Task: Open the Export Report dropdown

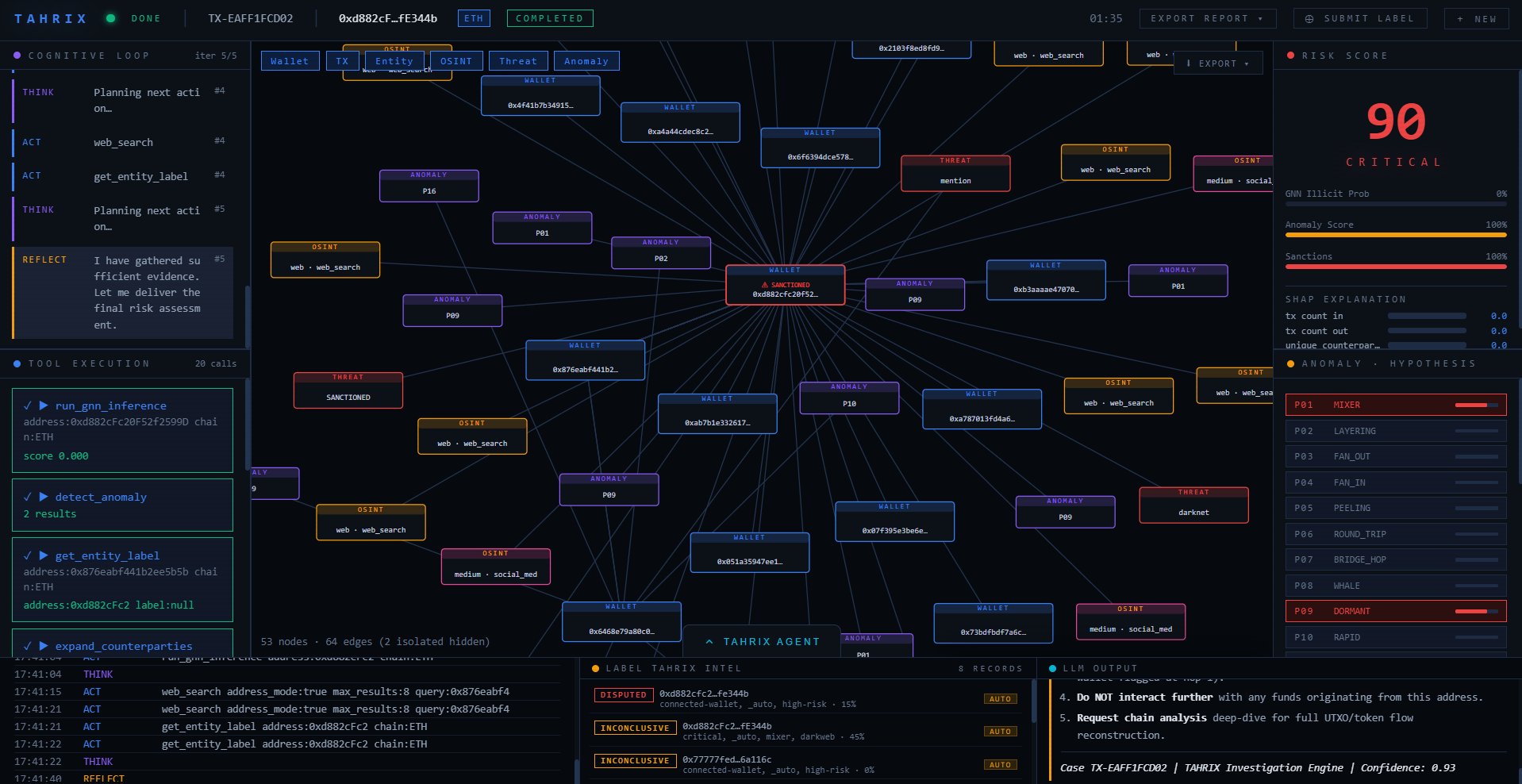Action: pyautogui.click(x=1208, y=18)
